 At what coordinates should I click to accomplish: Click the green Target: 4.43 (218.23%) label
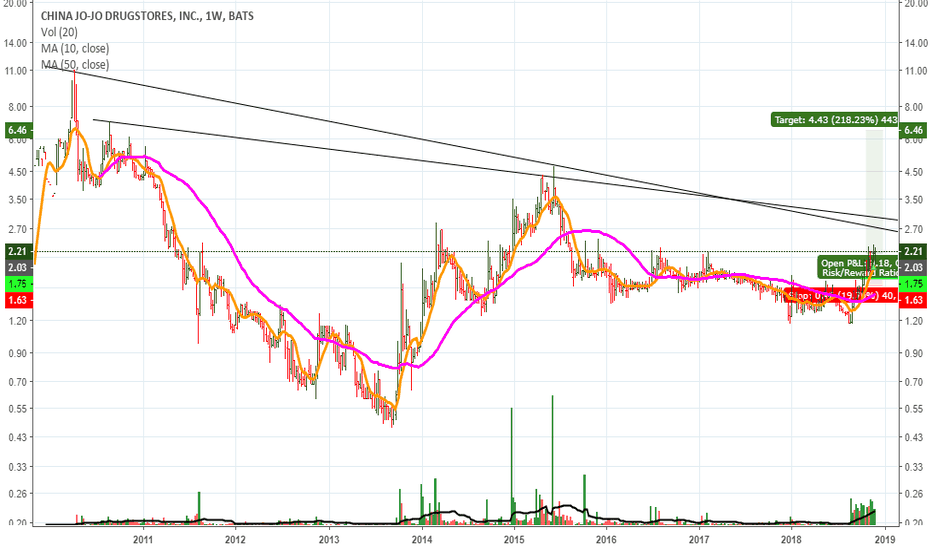835,120
